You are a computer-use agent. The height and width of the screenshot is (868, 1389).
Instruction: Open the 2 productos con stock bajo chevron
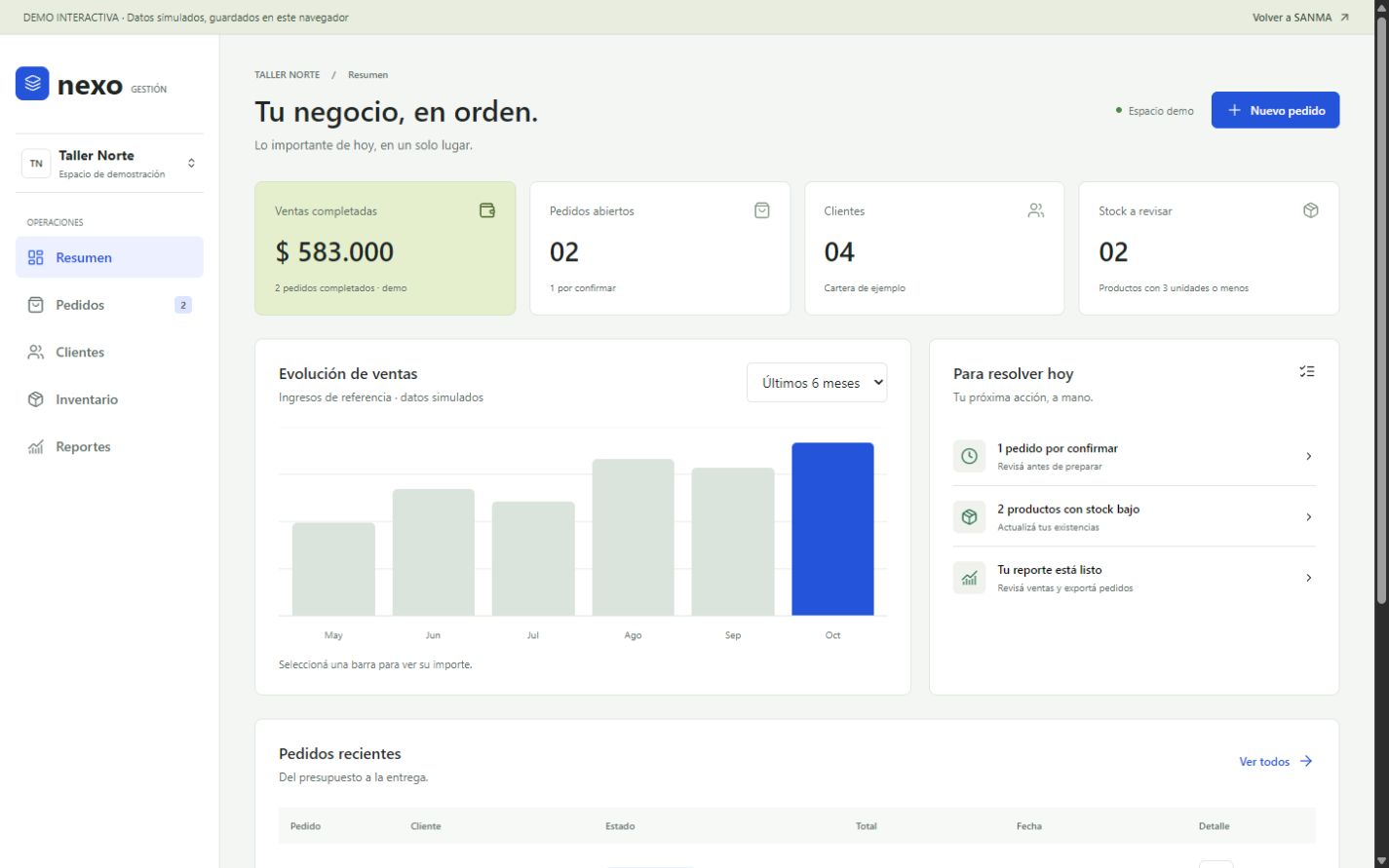coord(1308,517)
